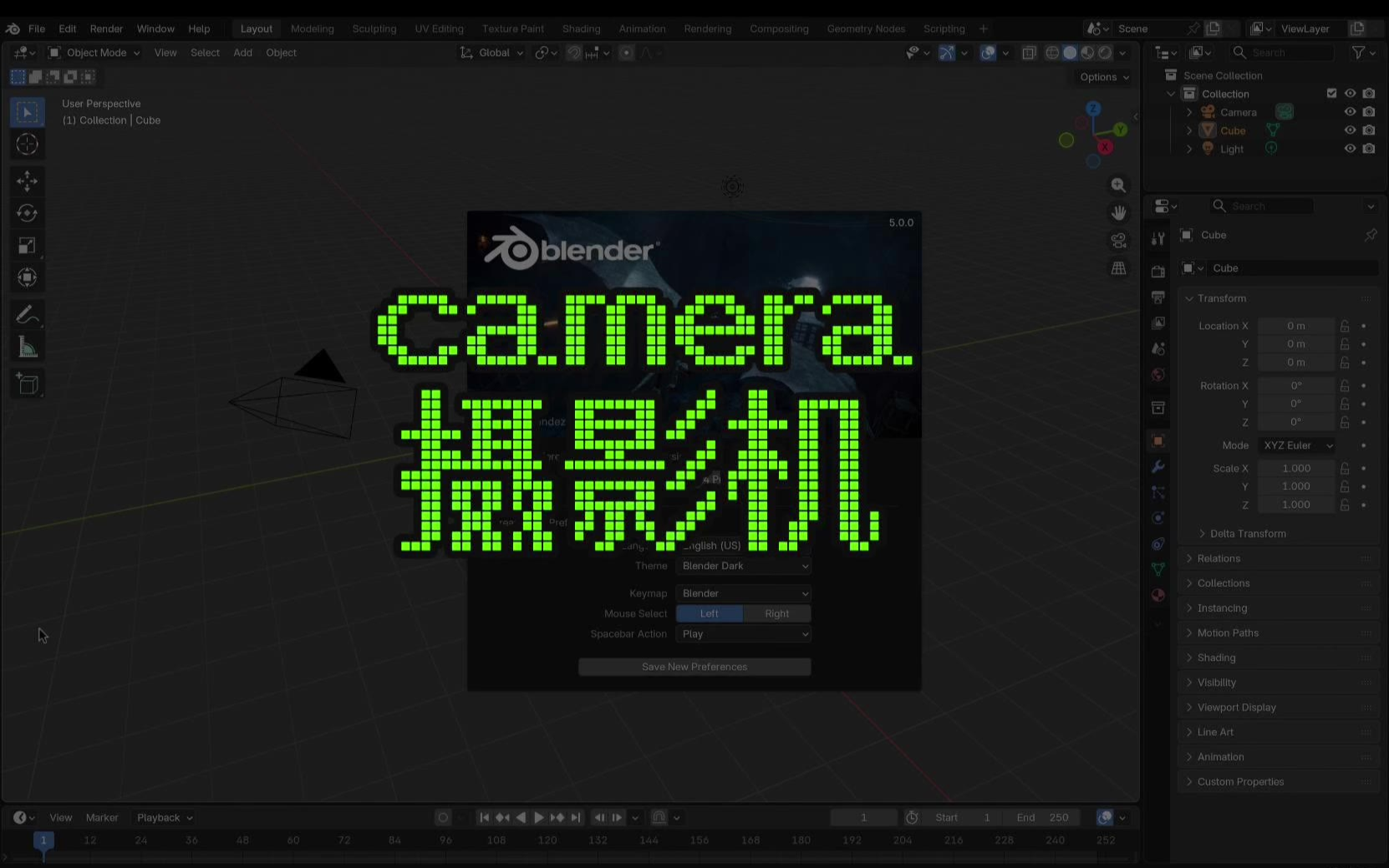The image size is (1389, 868).
Task: Toggle Camera visibility eye icon
Action: (1350, 112)
